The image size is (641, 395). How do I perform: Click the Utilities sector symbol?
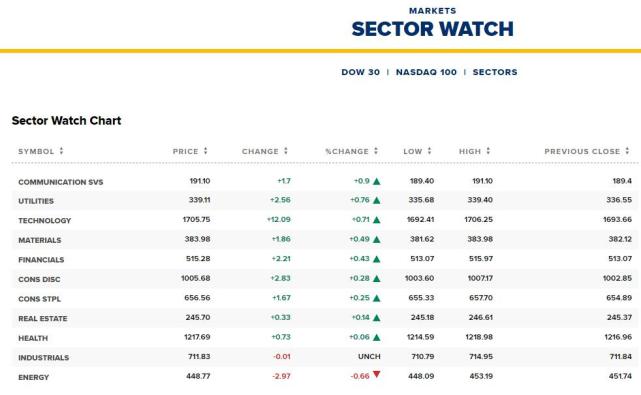pos(36,201)
